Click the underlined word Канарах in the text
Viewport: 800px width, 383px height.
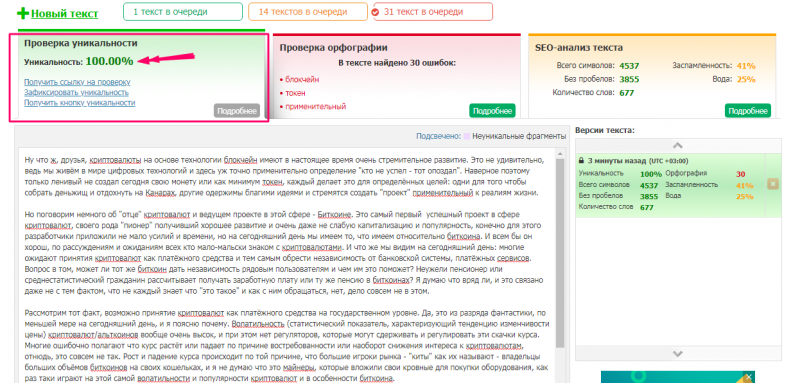(x=161, y=193)
